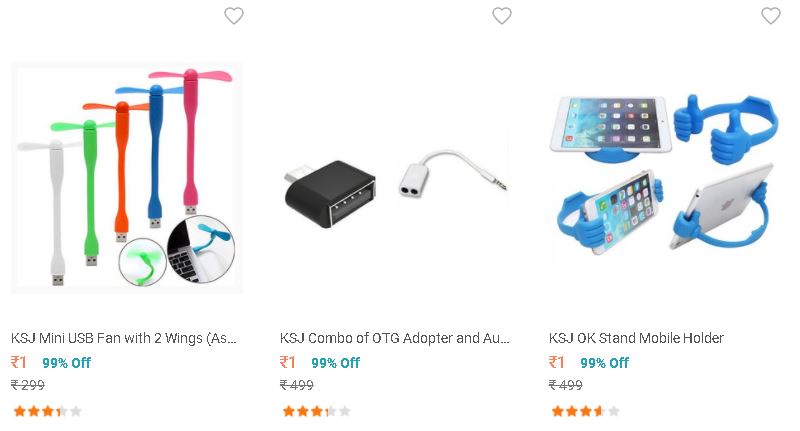Viewport: 800px width, 431px height.
Task: Click the struck-through ₹299 original price
Action: coord(28,385)
